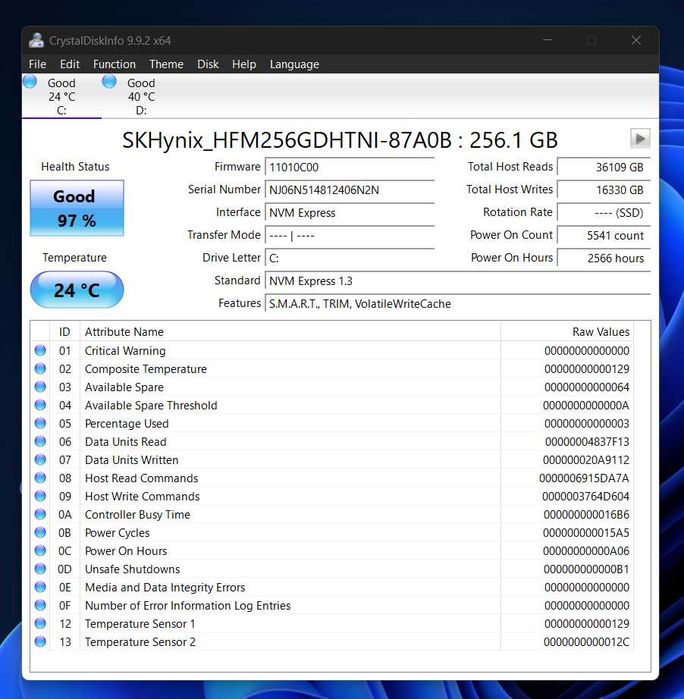Click the Features field

point(458,304)
